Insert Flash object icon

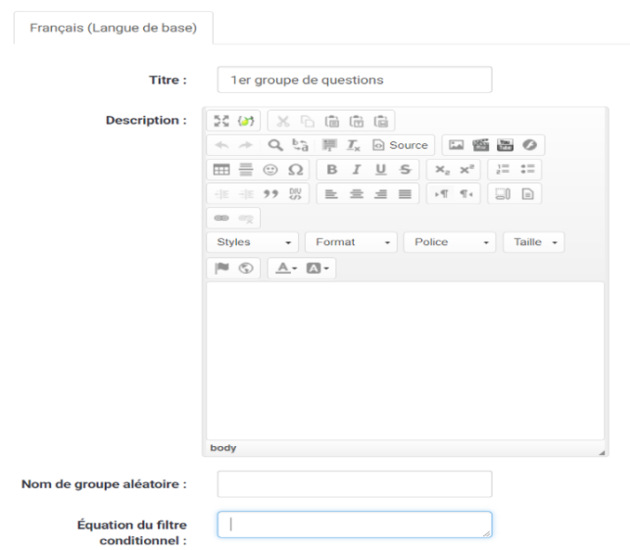coord(530,145)
